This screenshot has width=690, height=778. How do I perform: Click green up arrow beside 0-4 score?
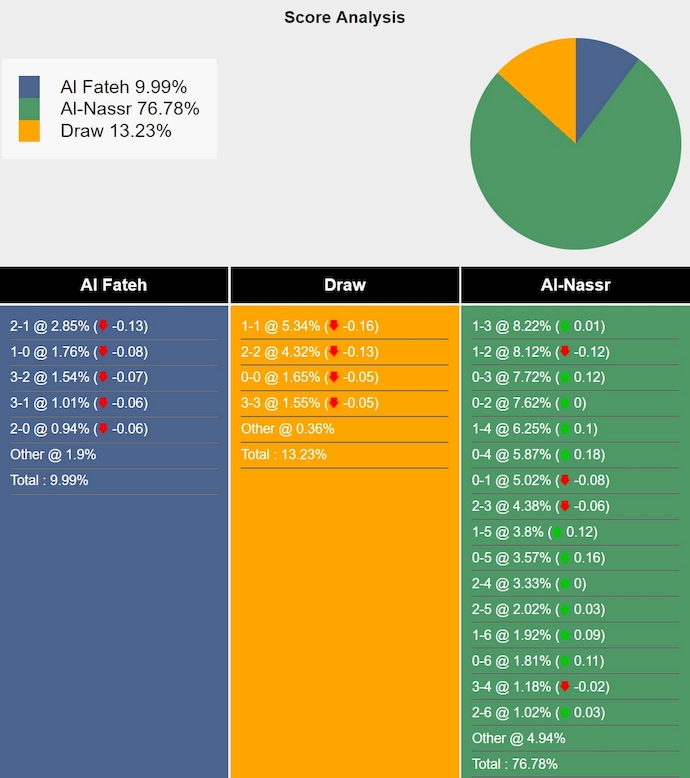point(565,455)
